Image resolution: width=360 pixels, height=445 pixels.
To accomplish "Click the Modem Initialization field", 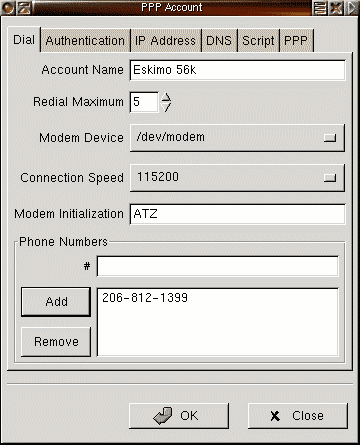I will (237, 214).
